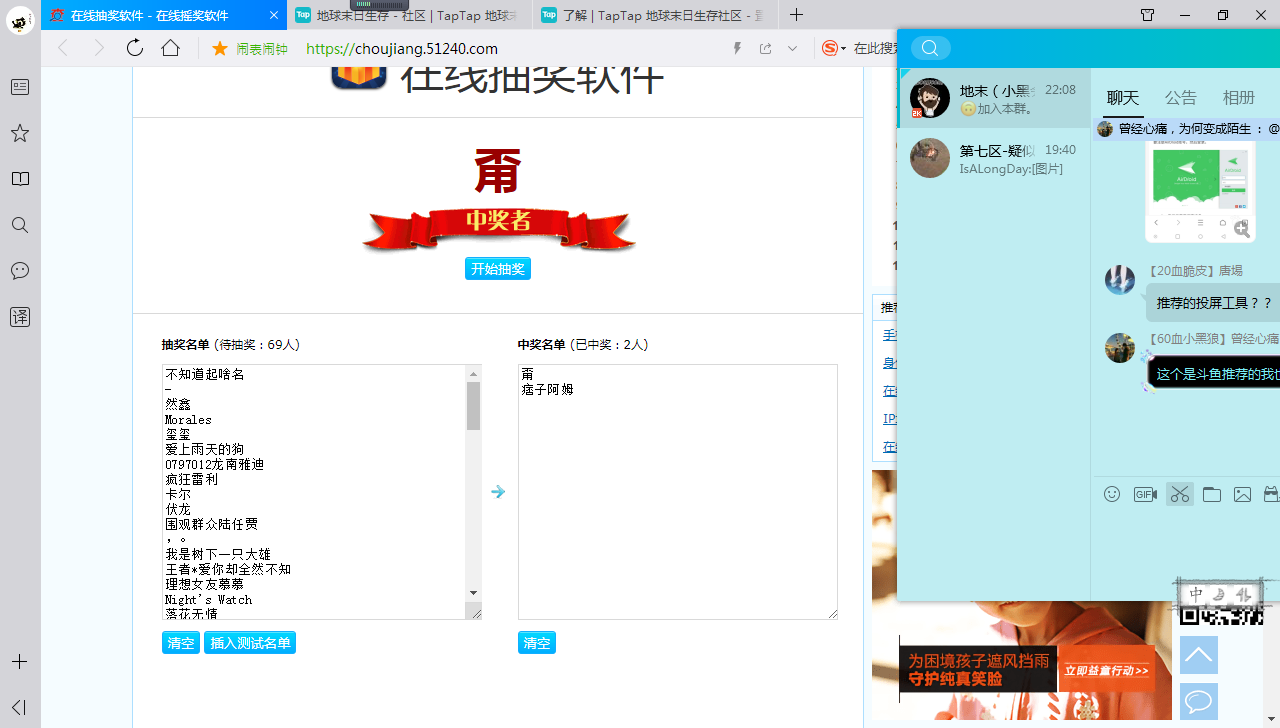Click the 中奖者 ribbon banner

pyautogui.click(x=498, y=228)
